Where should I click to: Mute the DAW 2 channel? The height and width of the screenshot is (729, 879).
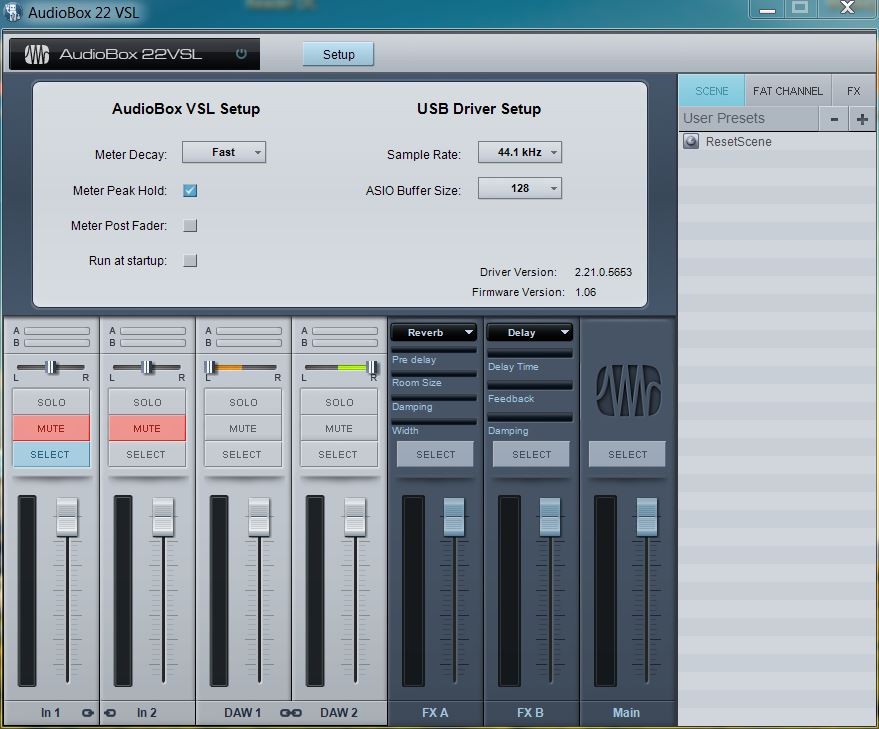(339, 428)
